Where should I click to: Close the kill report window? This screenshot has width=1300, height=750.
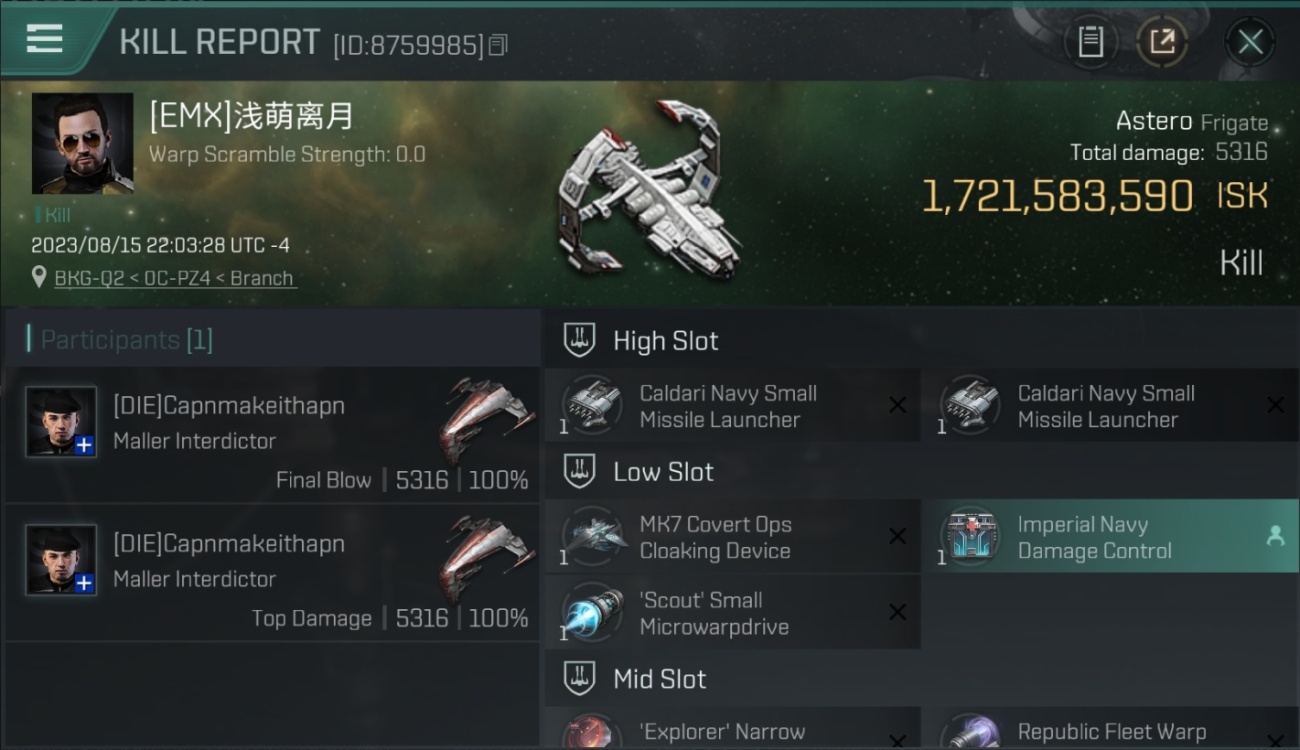1250,42
